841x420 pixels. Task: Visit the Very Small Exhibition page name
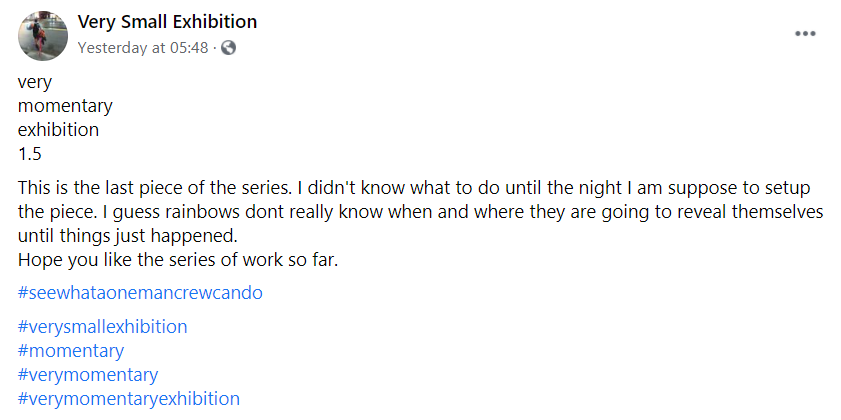(167, 22)
